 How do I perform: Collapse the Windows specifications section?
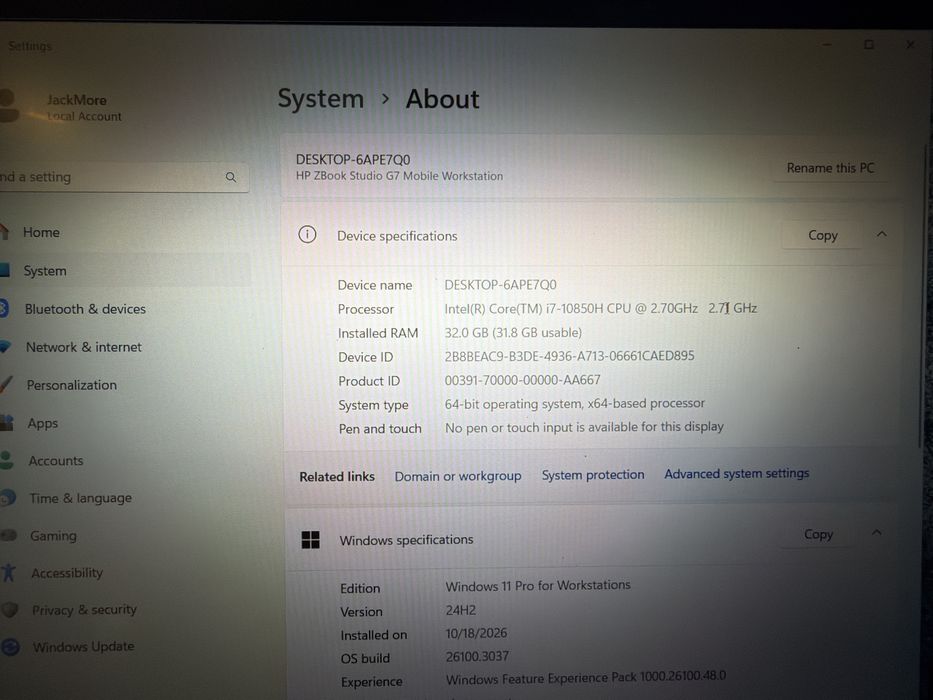pos(877,532)
